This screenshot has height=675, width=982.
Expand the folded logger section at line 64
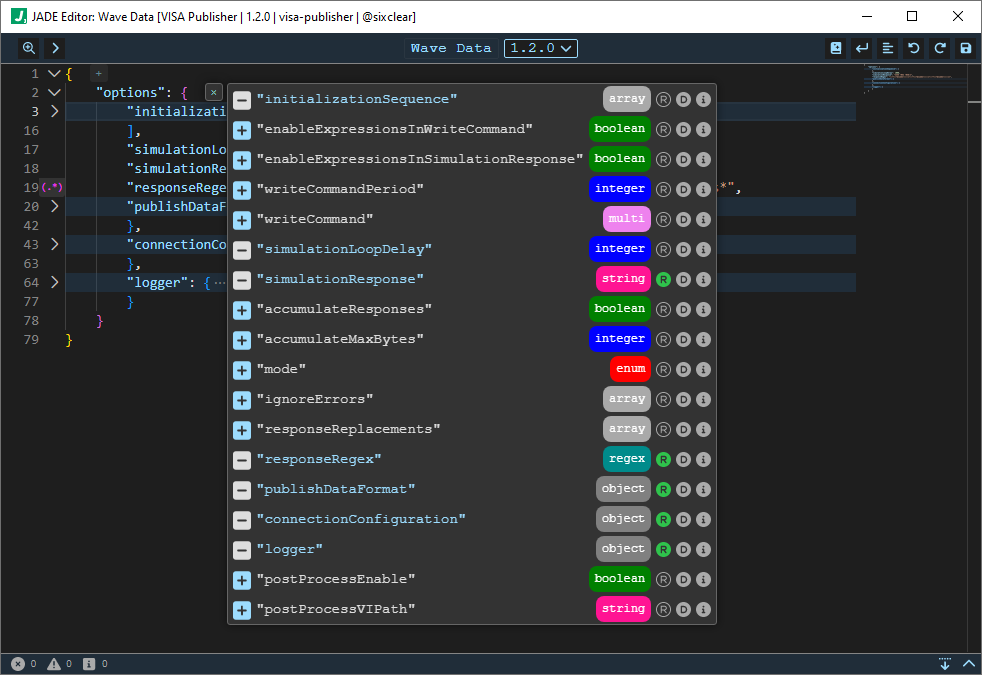coord(54,283)
